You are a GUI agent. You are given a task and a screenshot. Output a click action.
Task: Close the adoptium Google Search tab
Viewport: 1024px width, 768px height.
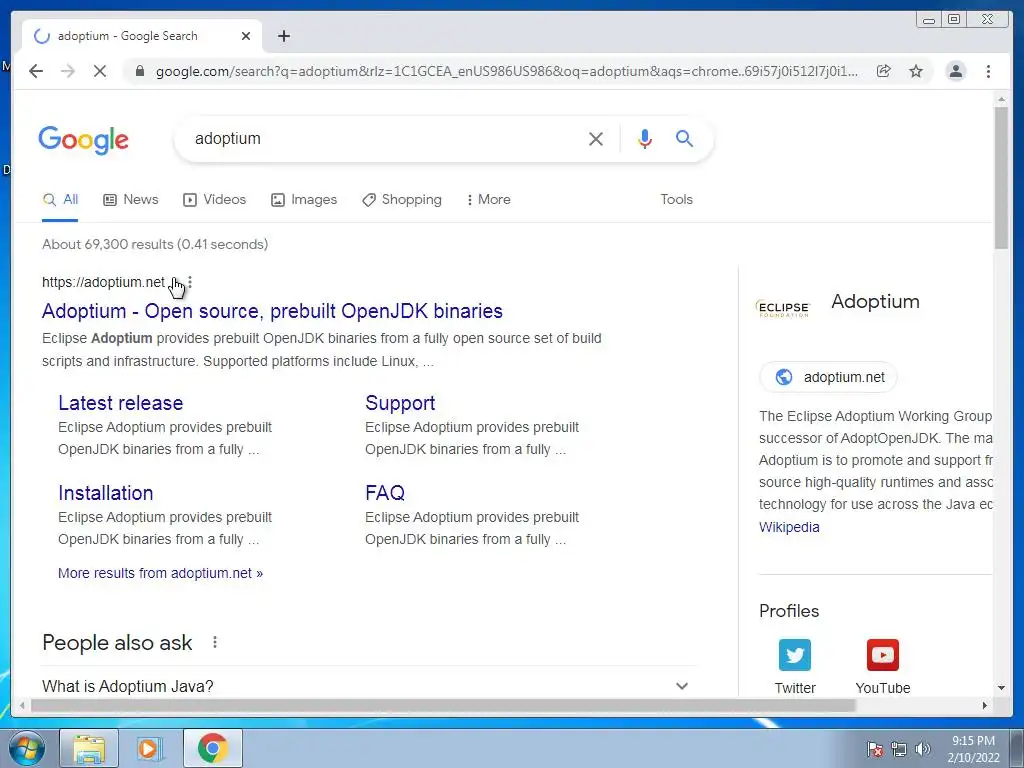coord(246,36)
